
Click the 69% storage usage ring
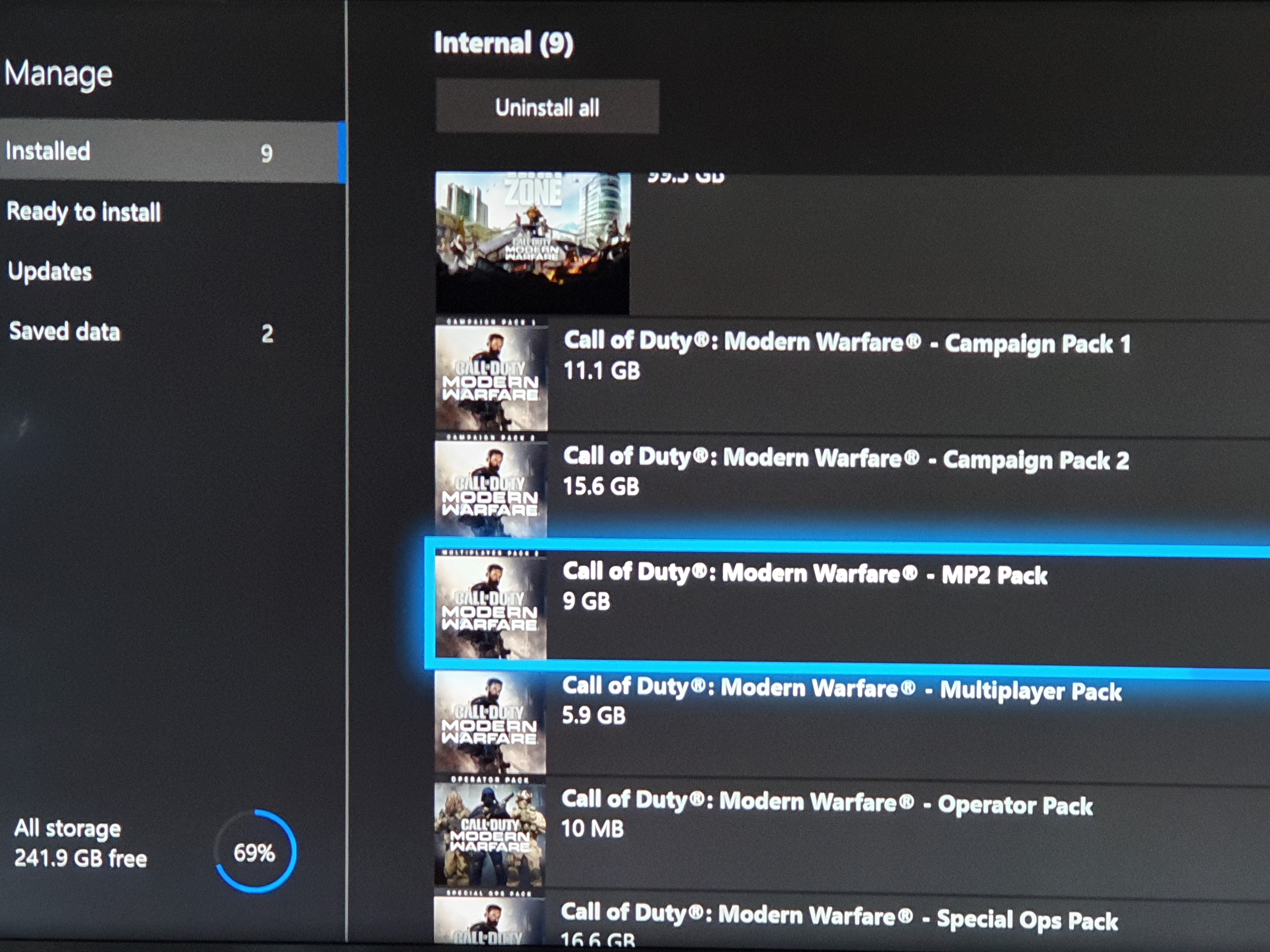[255, 852]
